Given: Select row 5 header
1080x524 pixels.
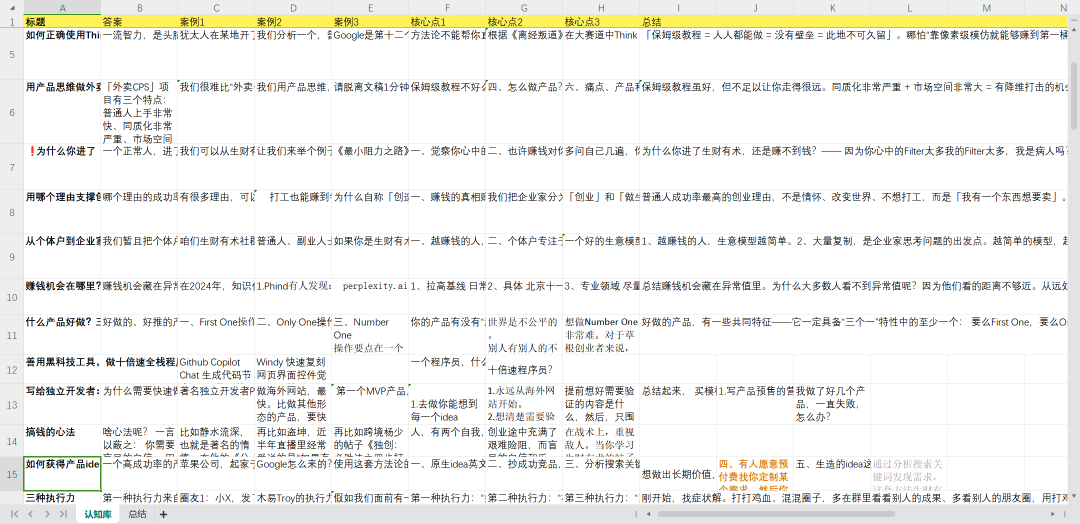Looking at the screenshot, I should coord(12,54).
